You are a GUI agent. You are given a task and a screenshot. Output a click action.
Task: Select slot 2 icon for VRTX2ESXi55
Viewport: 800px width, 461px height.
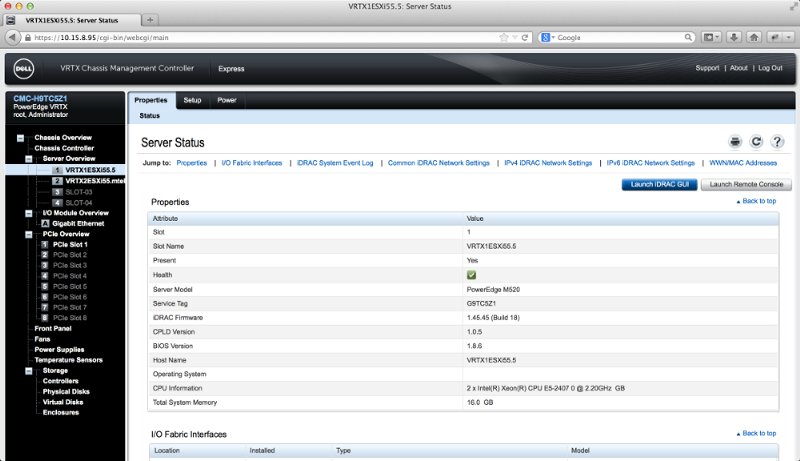tap(57, 181)
